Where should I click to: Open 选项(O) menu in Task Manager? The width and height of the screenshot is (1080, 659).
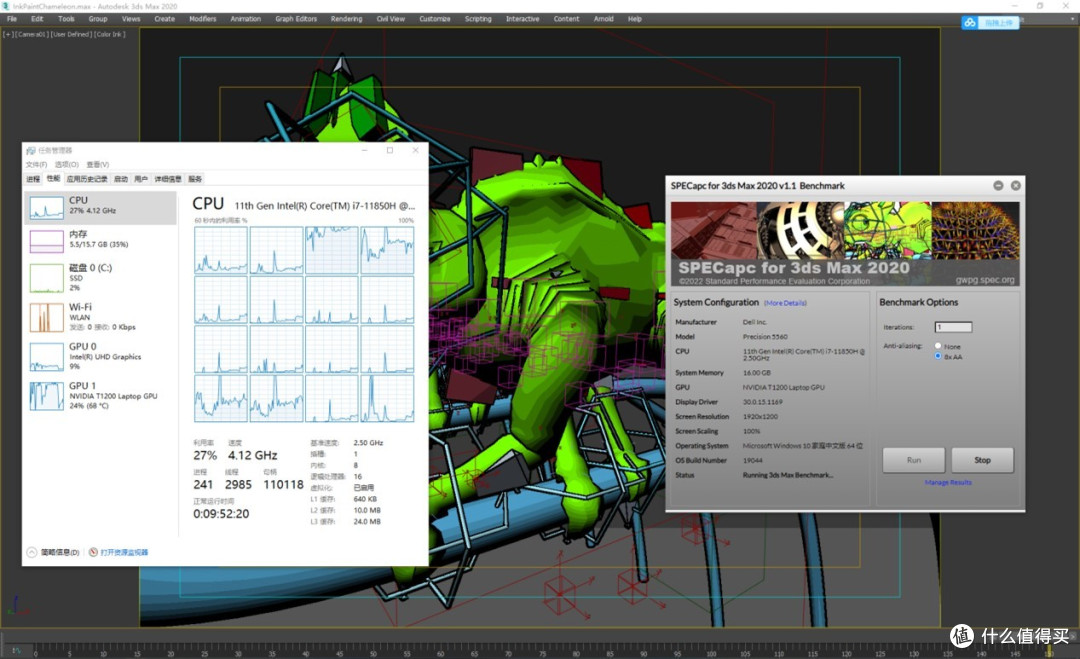[x=67, y=165]
